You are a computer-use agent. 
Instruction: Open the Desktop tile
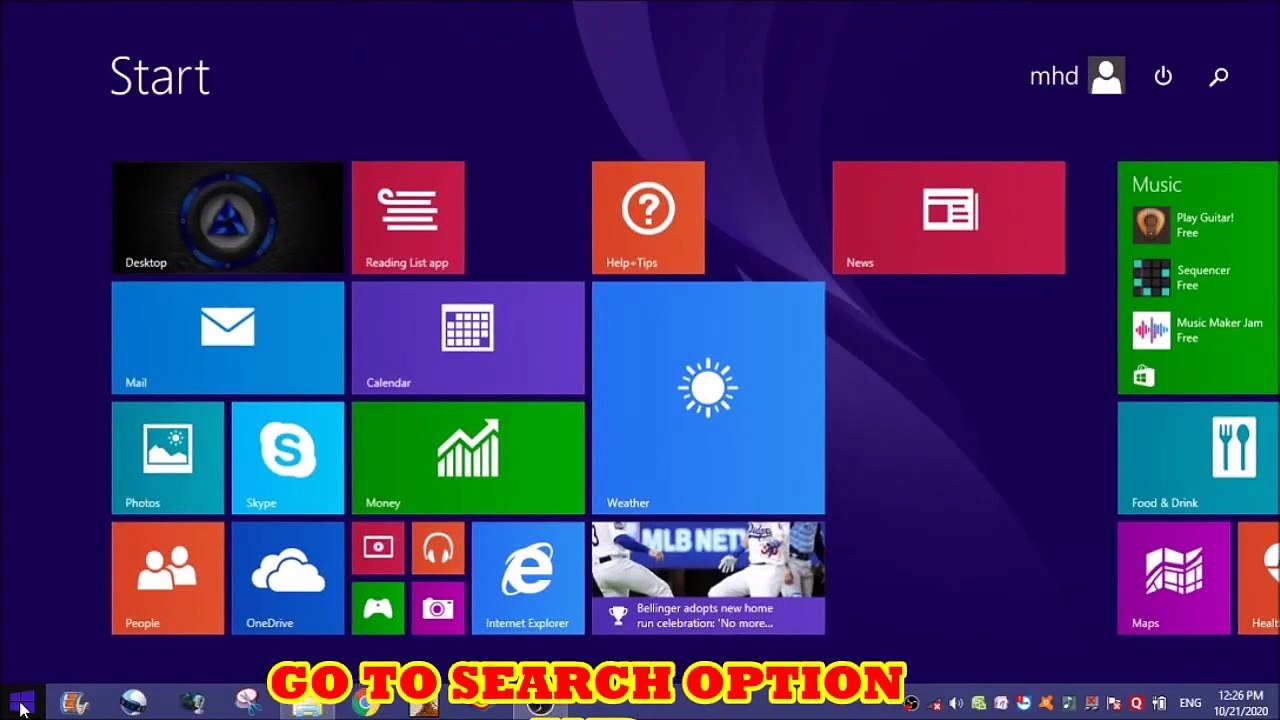[228, 217]
